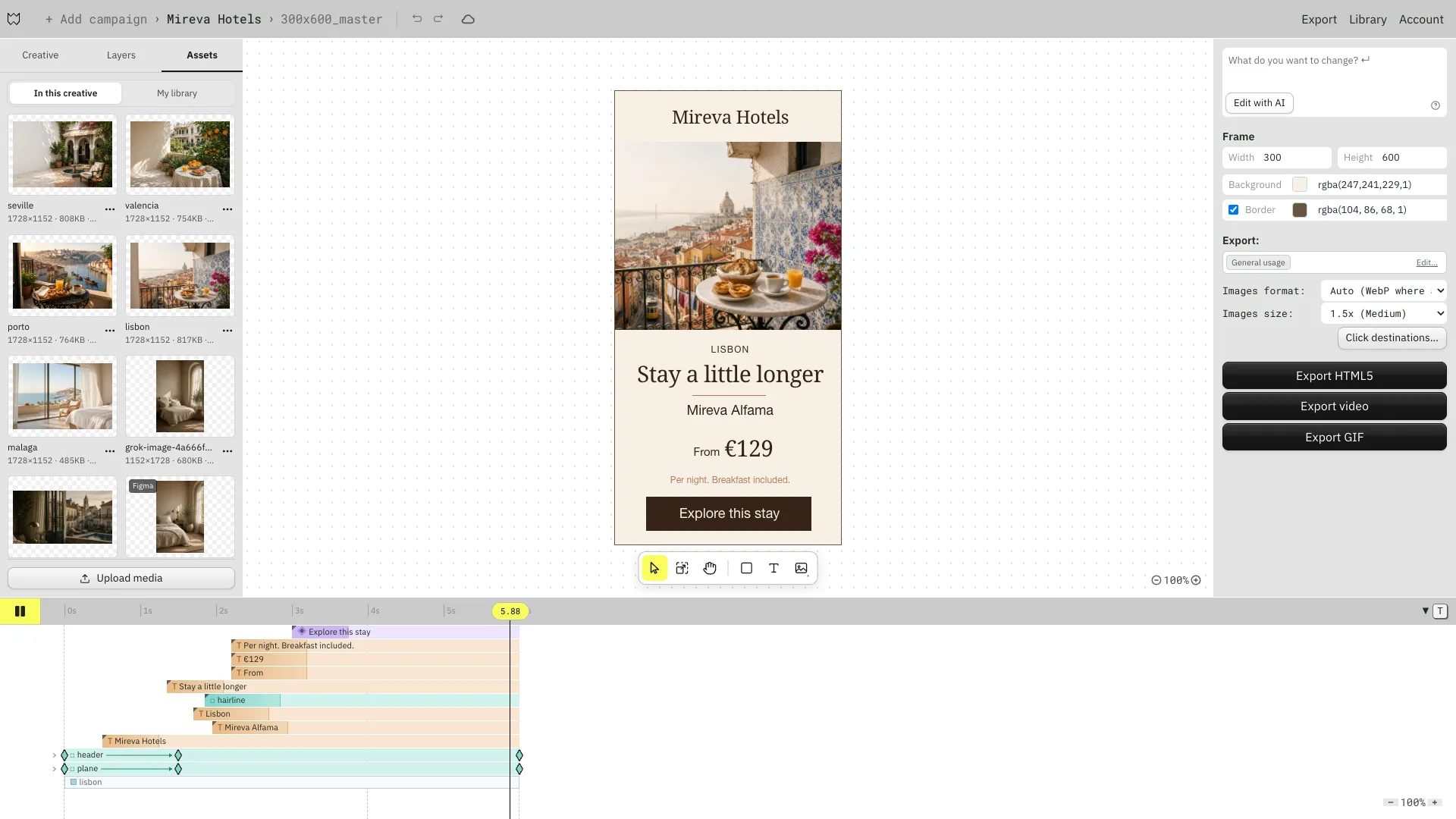Zoom in canvas with plus icon
This screenshot has height=819, width=1456.
point(1196,580)
